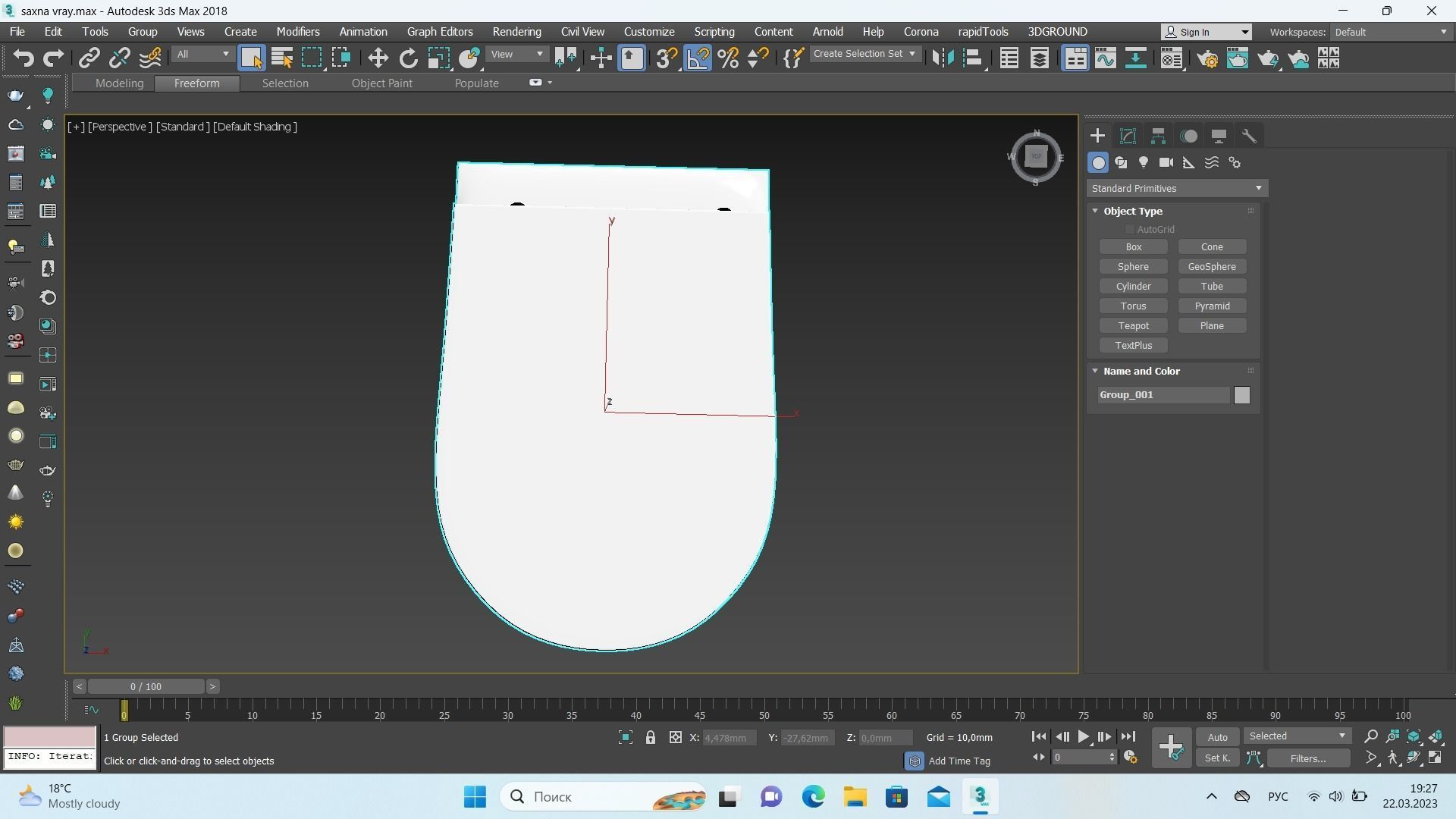
Task: Switch to the Modify command panel tab
Action: tap(1128, 136)
